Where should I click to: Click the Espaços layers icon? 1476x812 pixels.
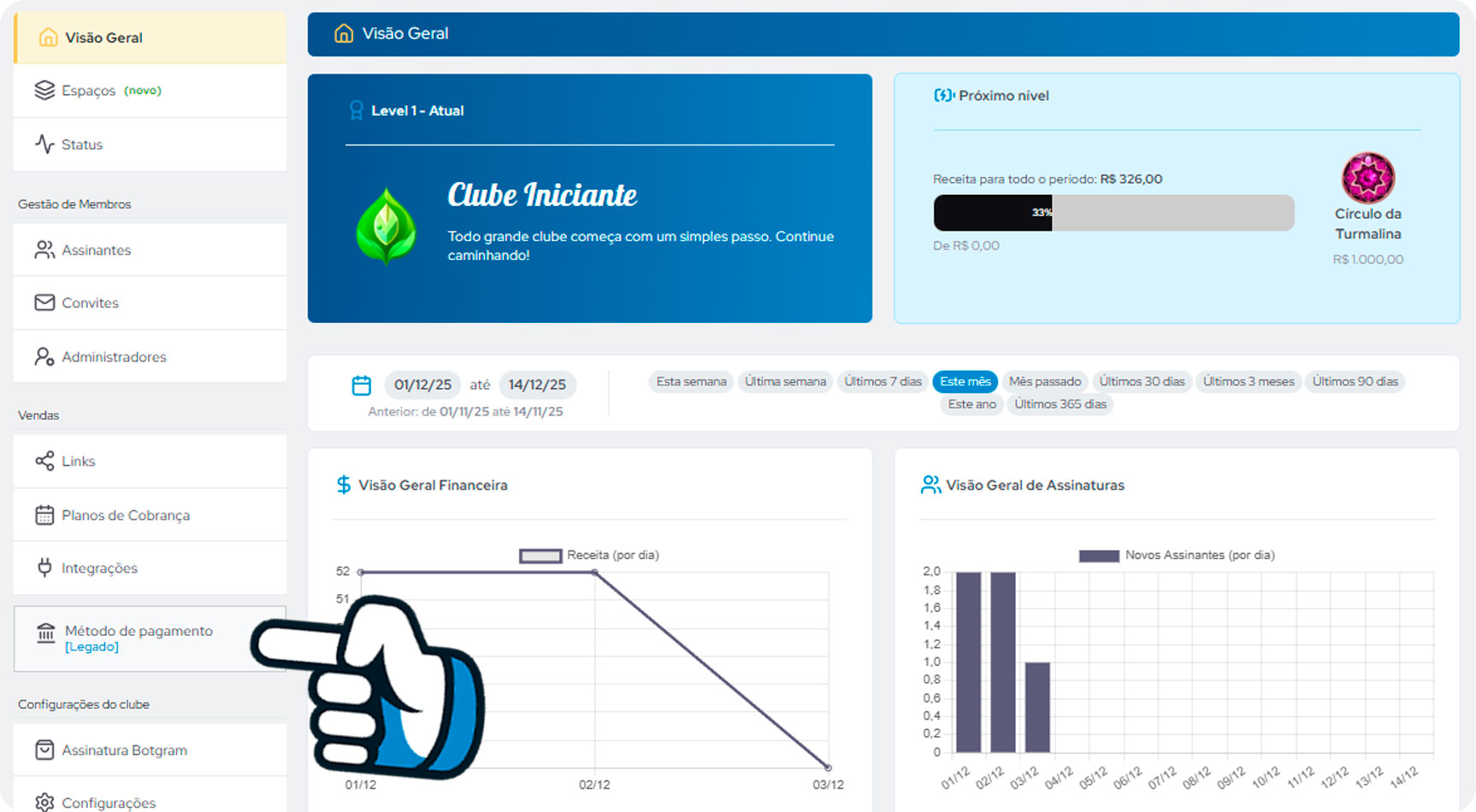point(44,90)
